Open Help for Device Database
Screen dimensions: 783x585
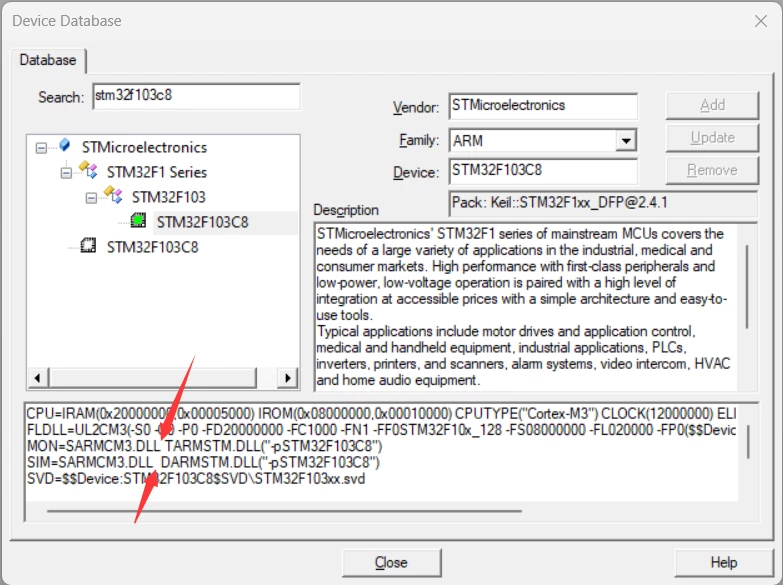pyautogui.click(x=724, y=563)
